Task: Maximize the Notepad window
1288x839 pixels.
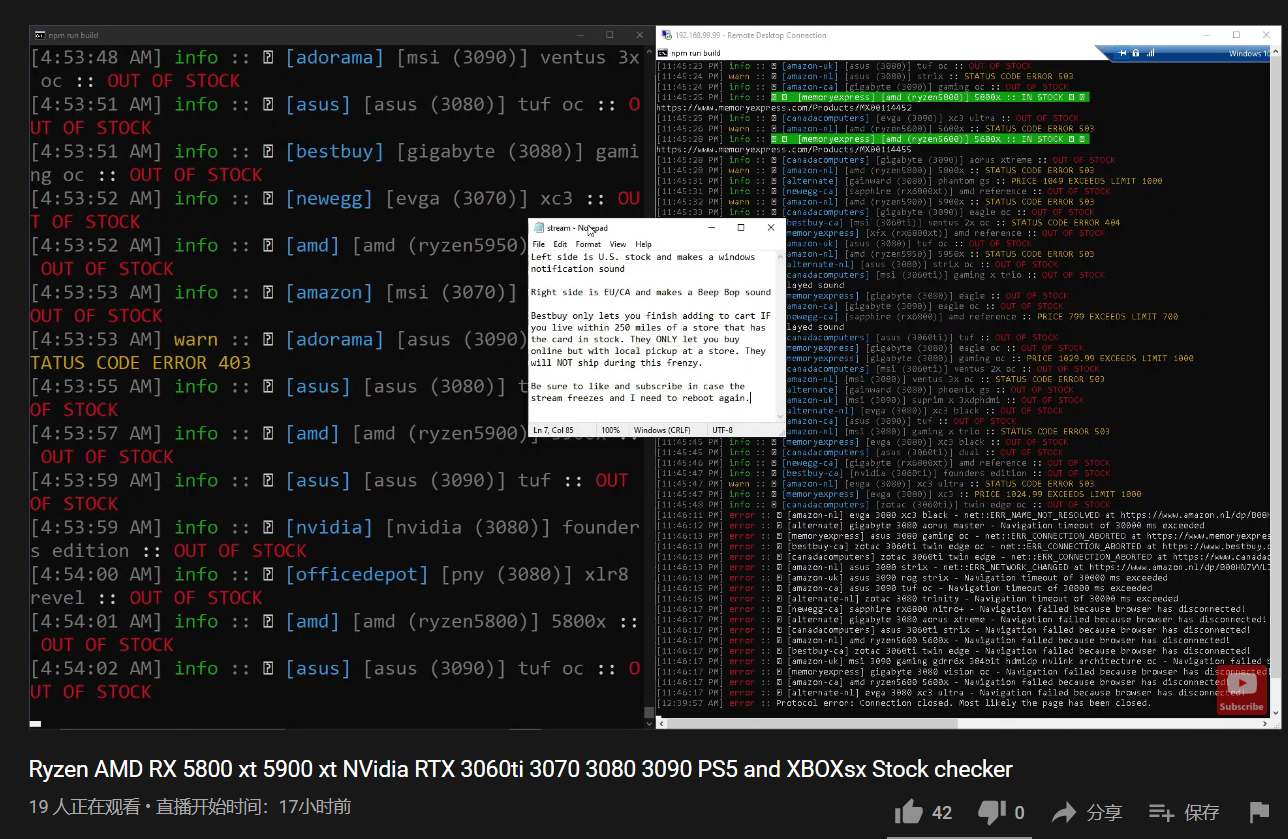Action: coord(741,228)
